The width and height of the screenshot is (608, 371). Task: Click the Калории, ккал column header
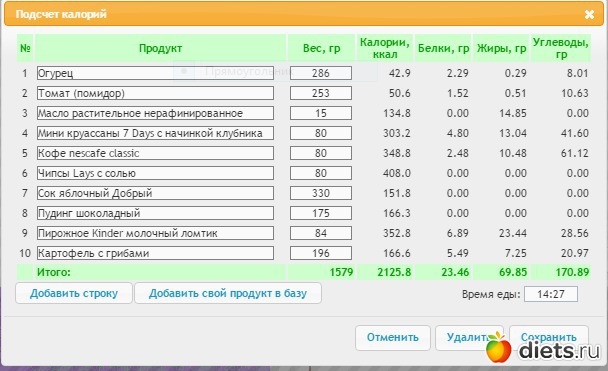click(x=385, y=48)
